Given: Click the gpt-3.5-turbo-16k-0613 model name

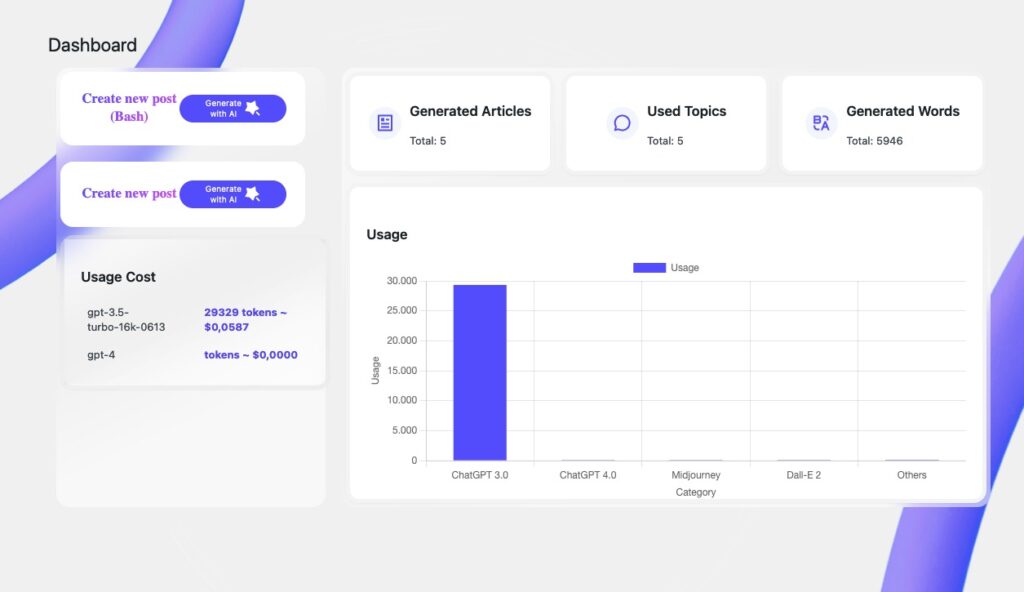Looking at the screenshot, I should tap(126, 320).
